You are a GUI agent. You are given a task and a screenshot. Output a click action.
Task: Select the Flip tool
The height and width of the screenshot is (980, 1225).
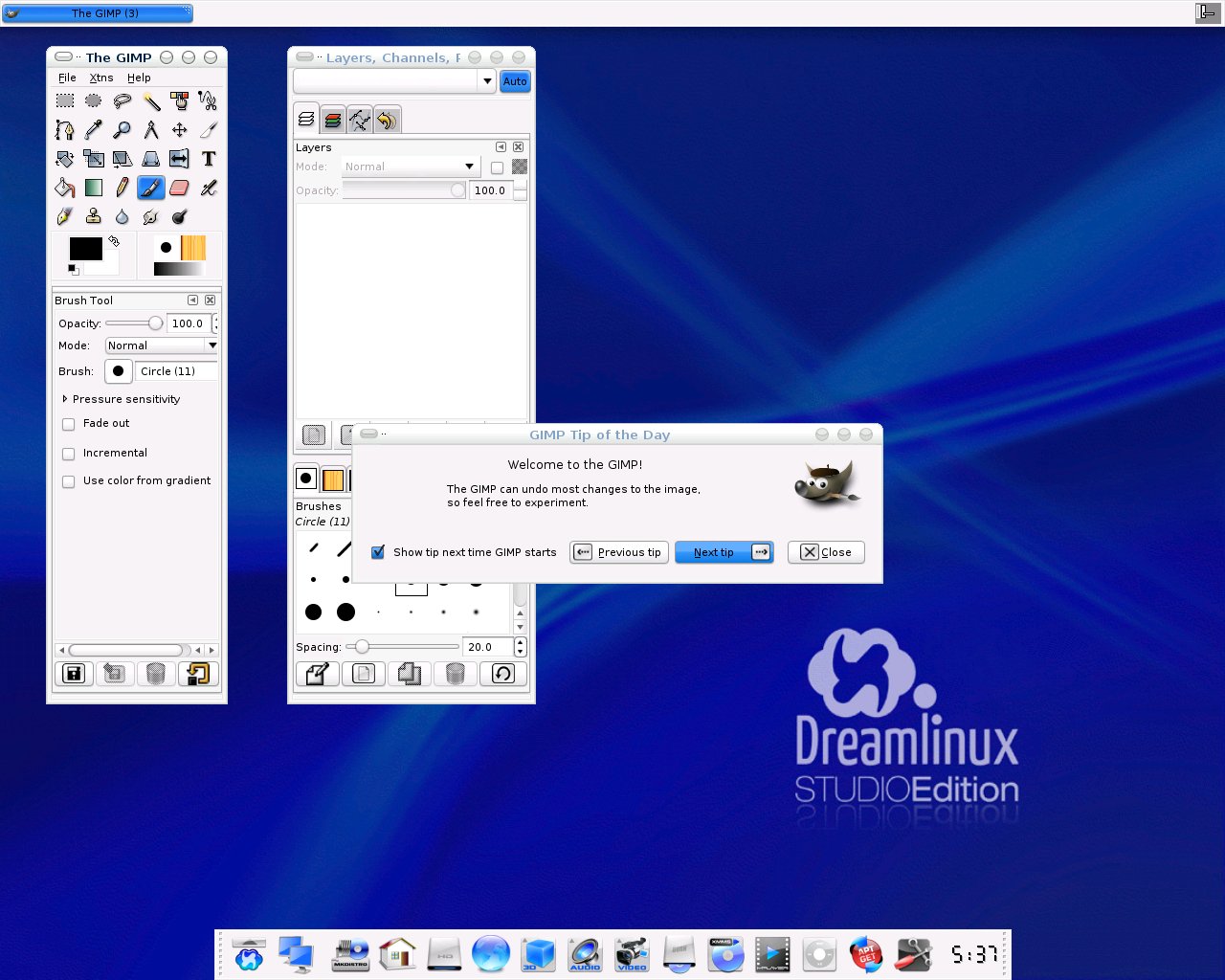[180, 159]
